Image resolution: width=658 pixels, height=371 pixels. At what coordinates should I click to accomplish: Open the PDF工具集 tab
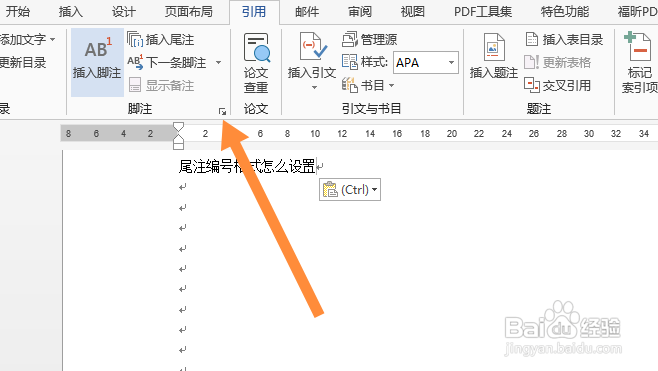tap(483, 11)
